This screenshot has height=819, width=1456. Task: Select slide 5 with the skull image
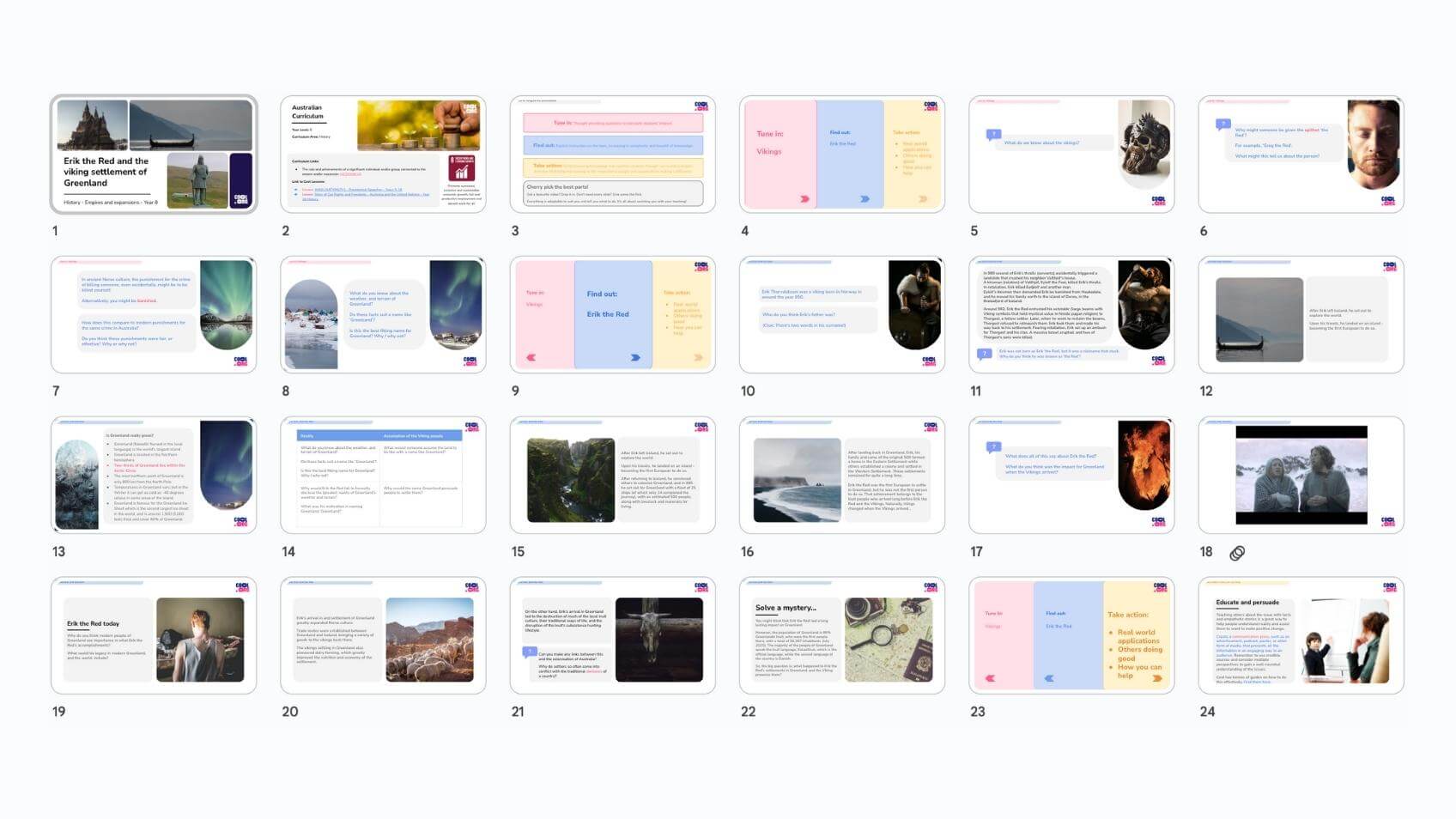click(x=1071, y=155)
